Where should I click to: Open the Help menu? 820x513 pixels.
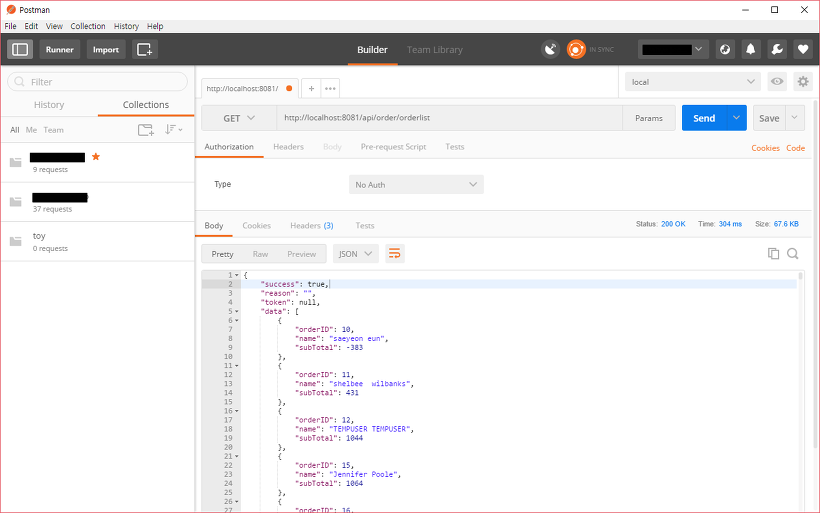[x=155, y=26]
